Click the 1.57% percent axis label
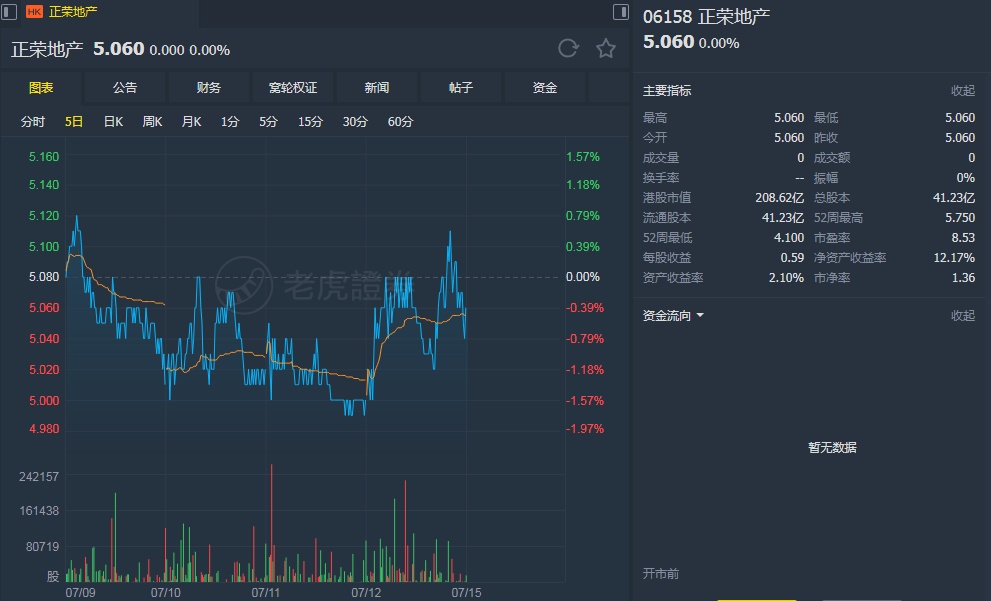991x601 pixels. point(583,157)
